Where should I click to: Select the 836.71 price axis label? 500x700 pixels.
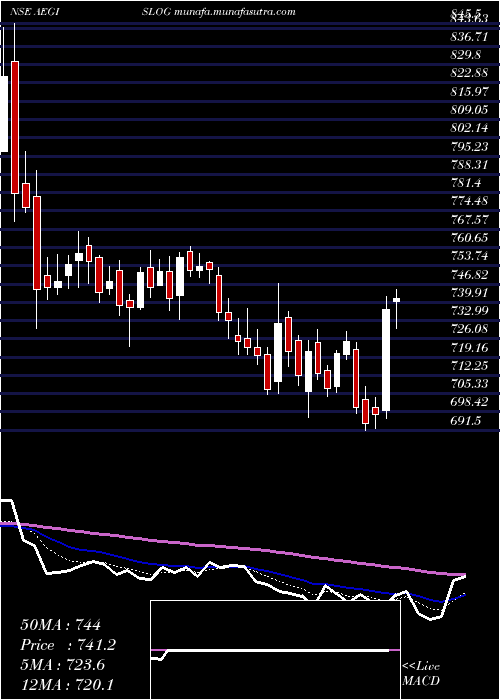point(469,37)
